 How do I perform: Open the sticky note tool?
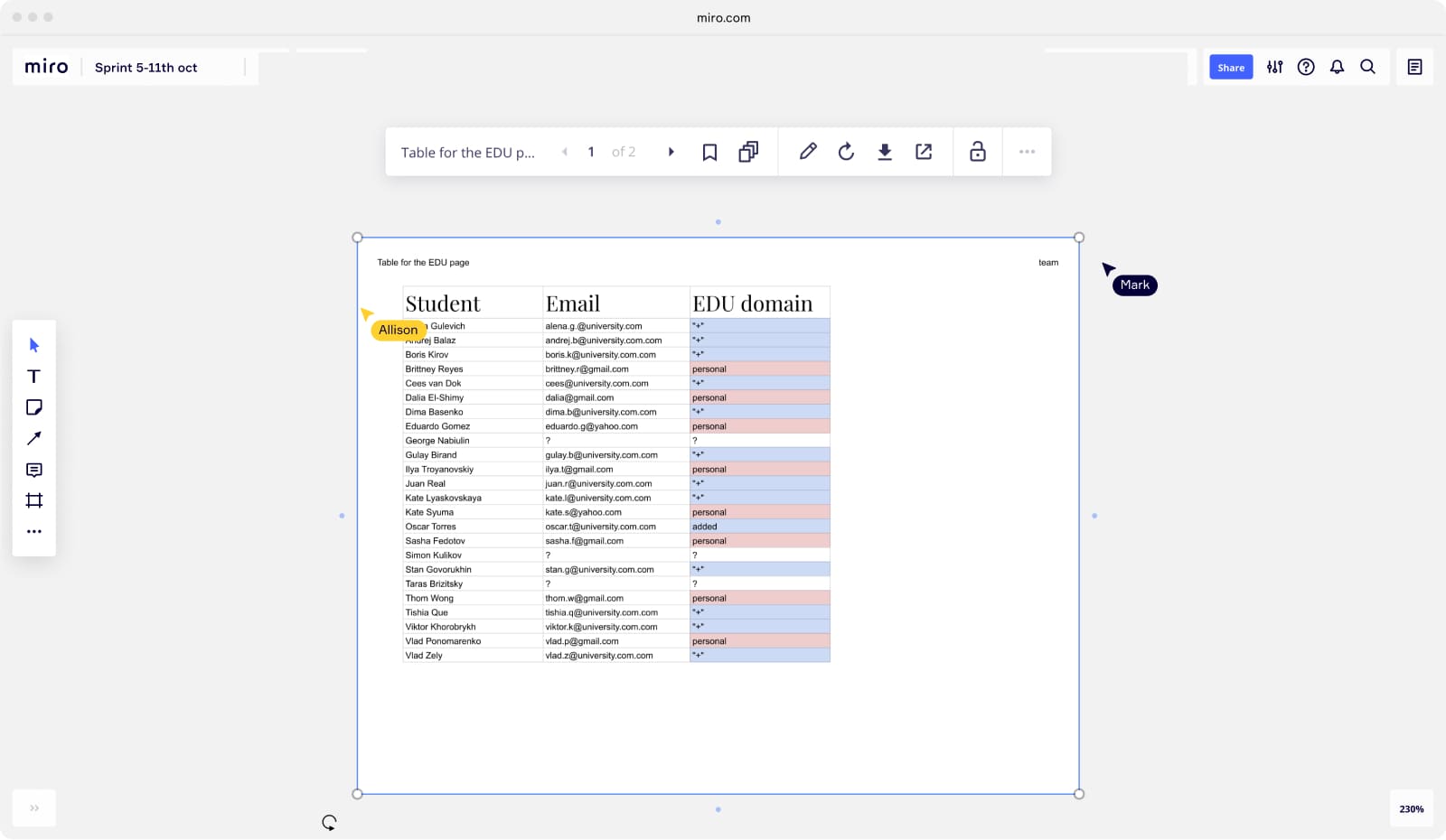pos(33,406)
